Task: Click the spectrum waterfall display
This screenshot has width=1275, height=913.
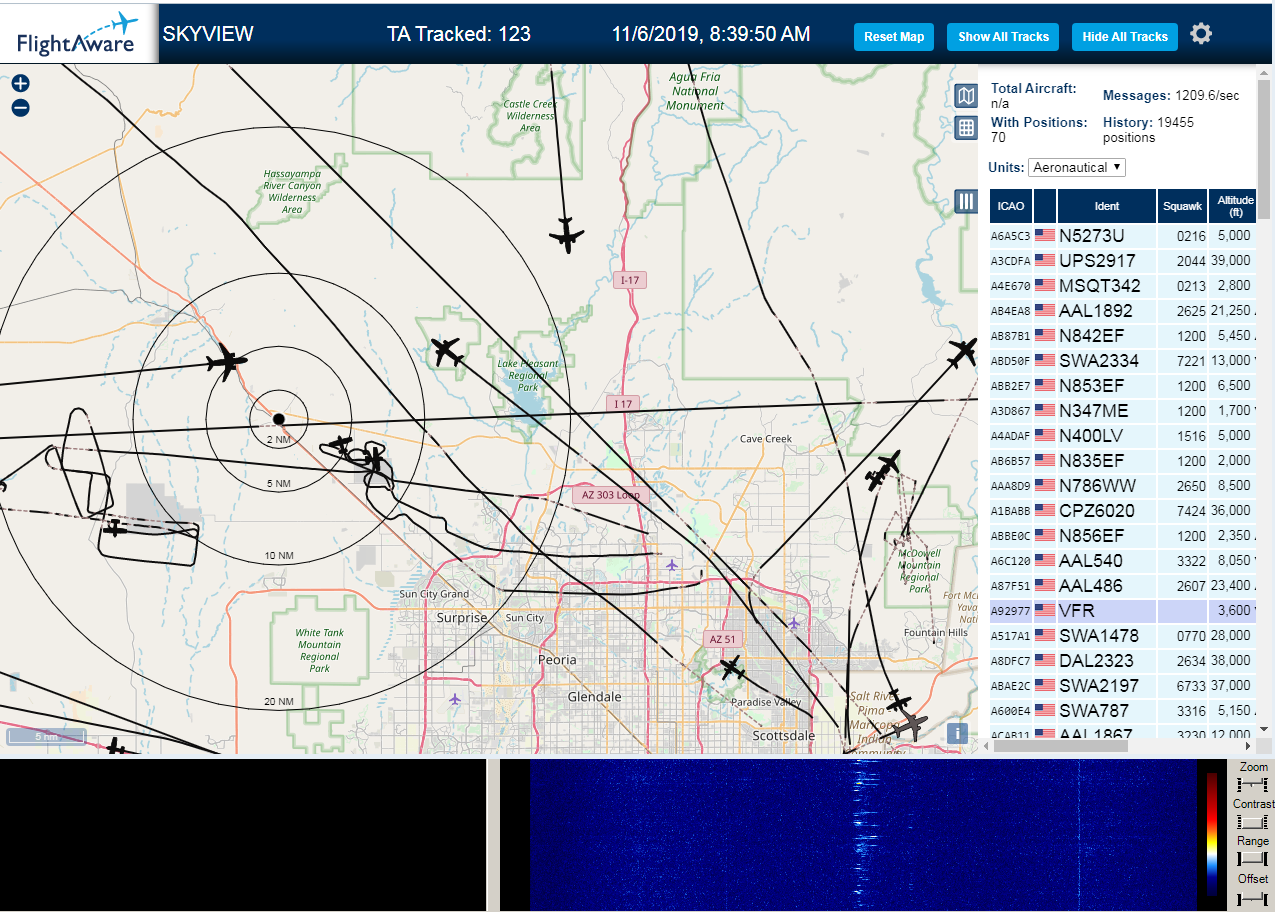Action: 864,835
